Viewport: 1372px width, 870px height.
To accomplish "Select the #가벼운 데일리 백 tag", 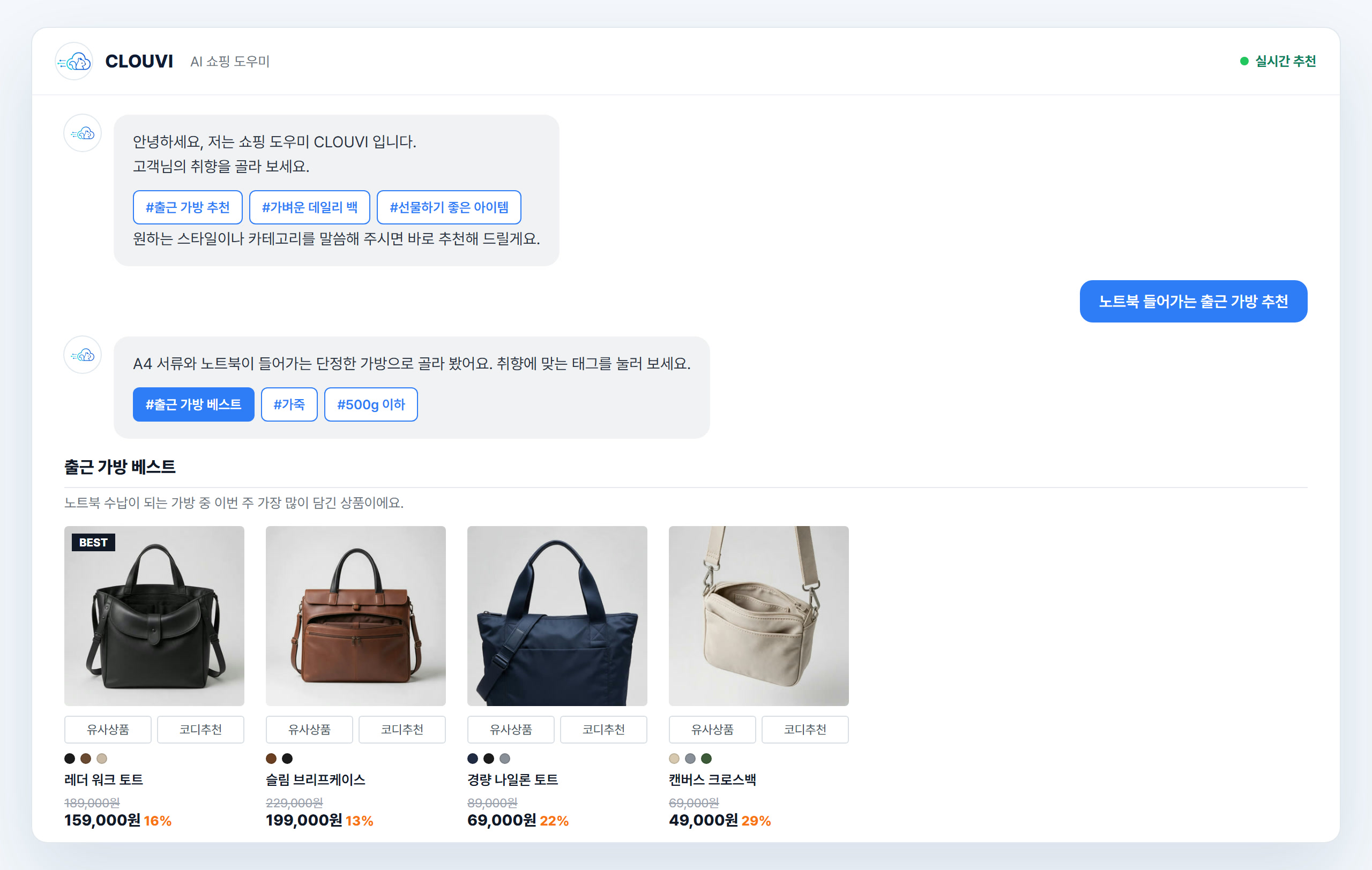I will (x=309, y=207).
